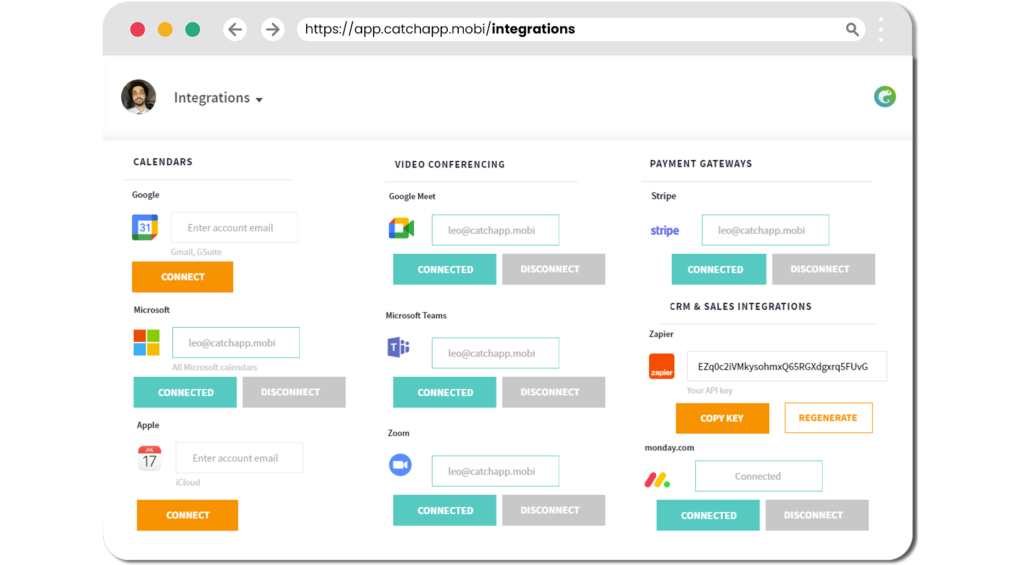Viewport: 1024px width, 565px height.
Task: Click the Stripe logo
Action: point(665,231)
